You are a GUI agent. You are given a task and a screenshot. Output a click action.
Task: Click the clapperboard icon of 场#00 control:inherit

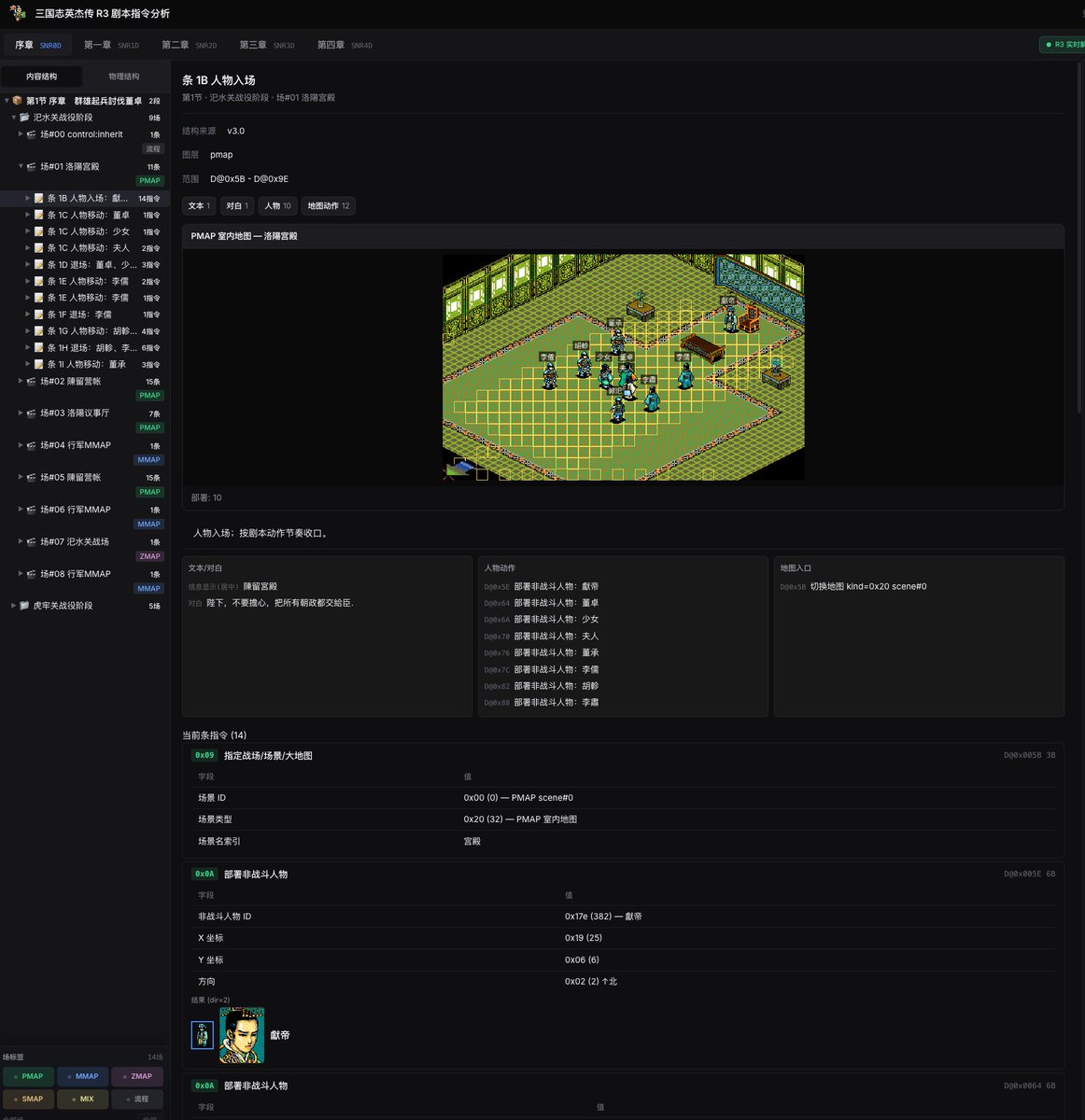tap(32, 134)
